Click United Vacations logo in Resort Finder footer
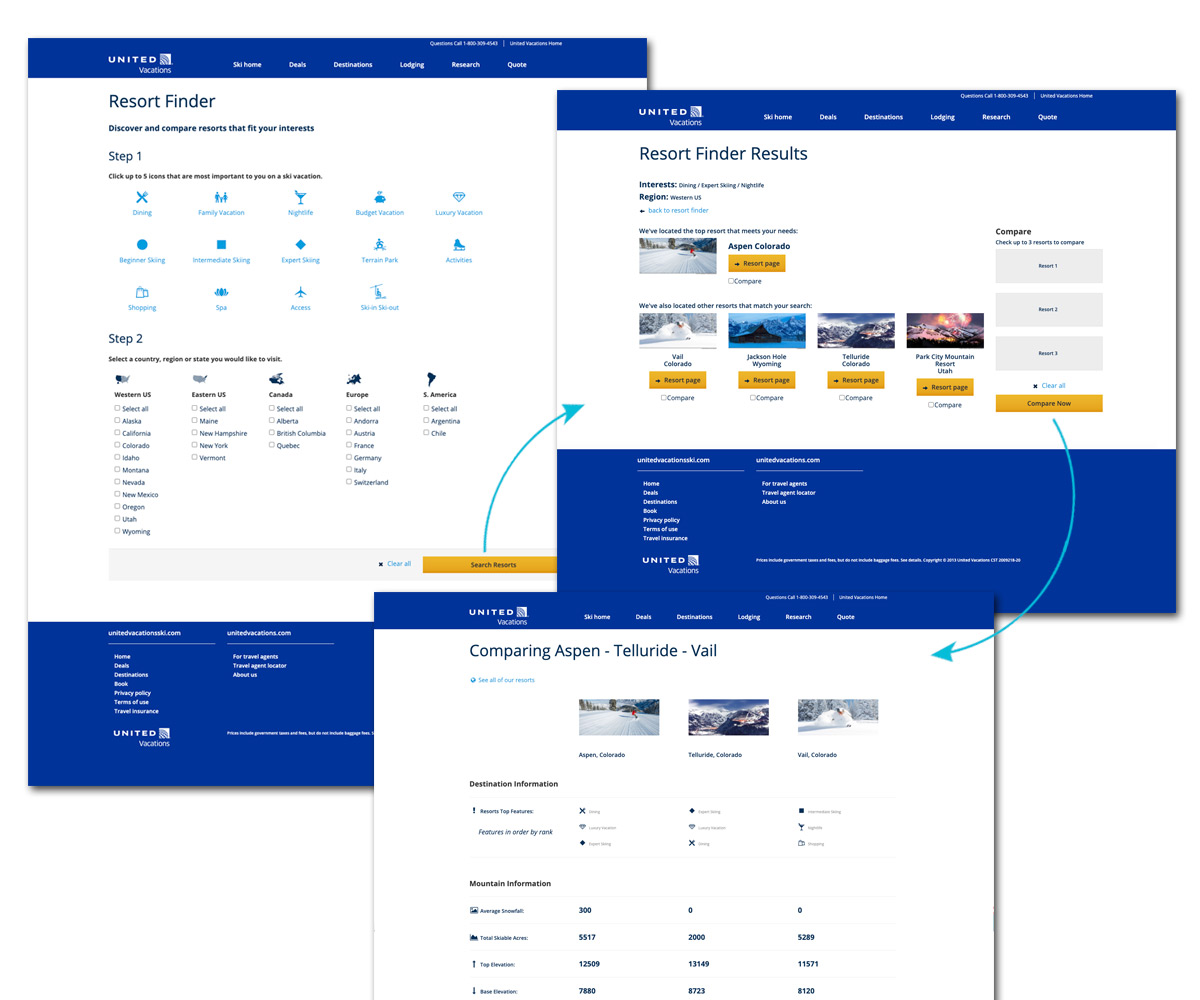Viewport: 1200px width, 1000px height. click(142, 738)
